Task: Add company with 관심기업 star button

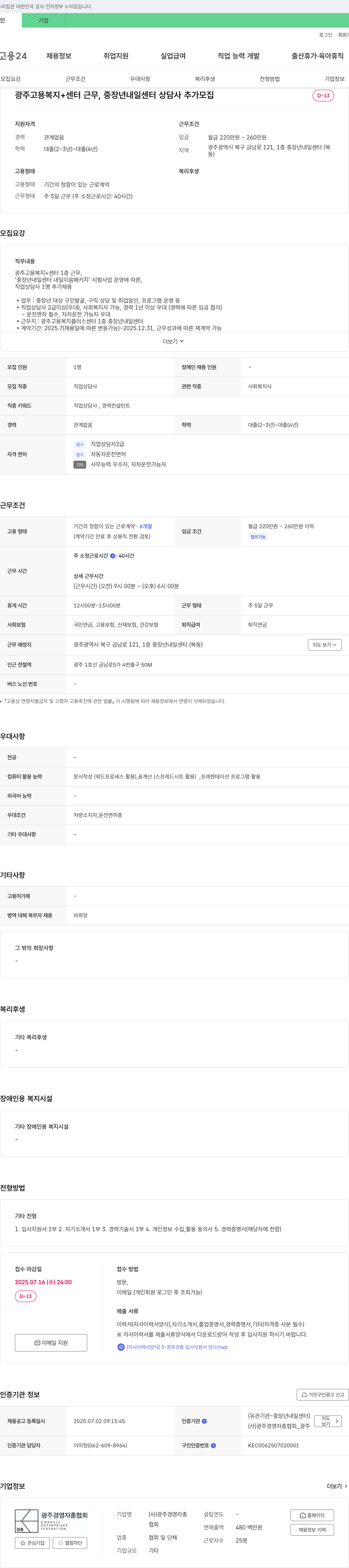Action: [32, 1543]
